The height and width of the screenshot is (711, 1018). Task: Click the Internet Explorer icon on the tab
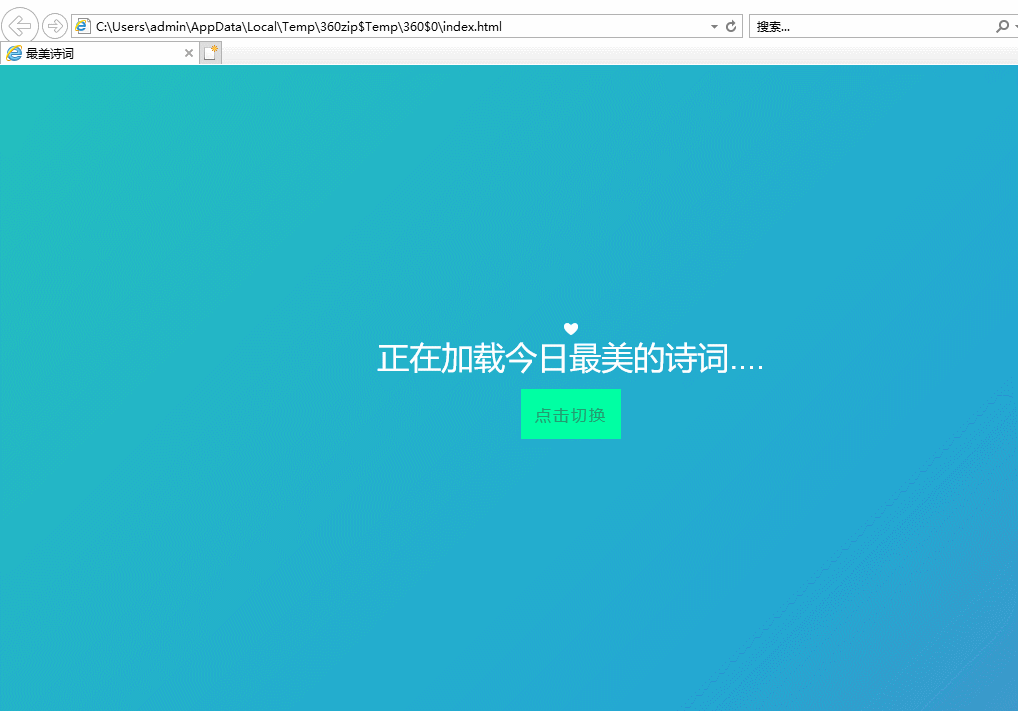[x=14, y=53]
